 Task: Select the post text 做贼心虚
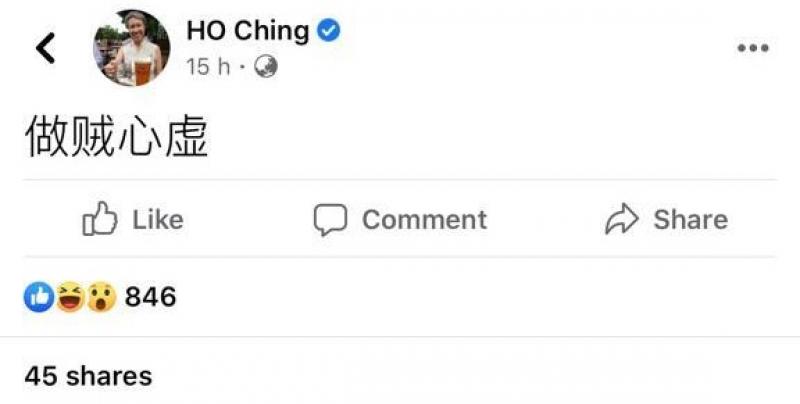click(116, 138)
